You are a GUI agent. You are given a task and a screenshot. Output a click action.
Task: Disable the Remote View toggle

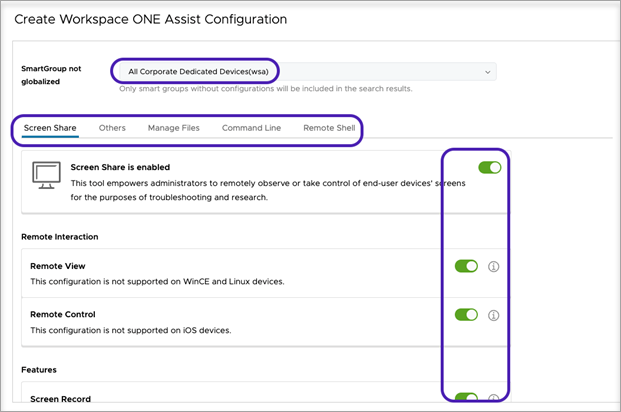point(466,266)
